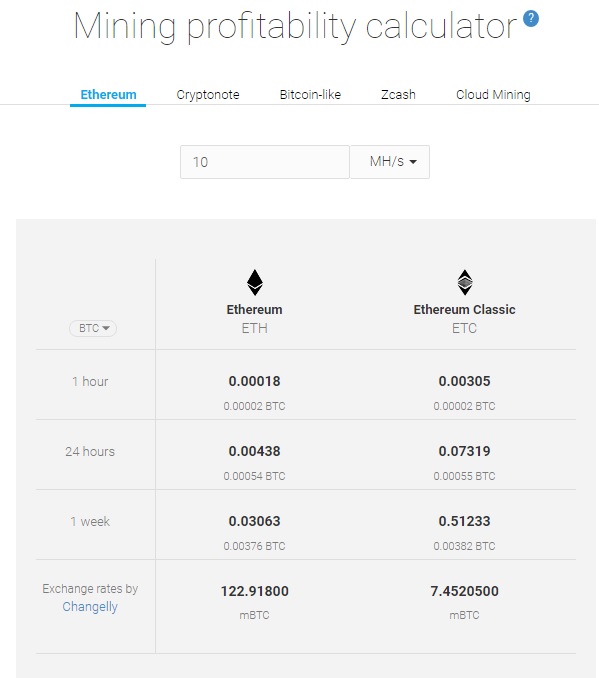The width and height of the screenshot is (599, 678).
Task: Click the Ethereum 1 hour value 0.00018
Action: pyautogui.click(x=254, y=381)
